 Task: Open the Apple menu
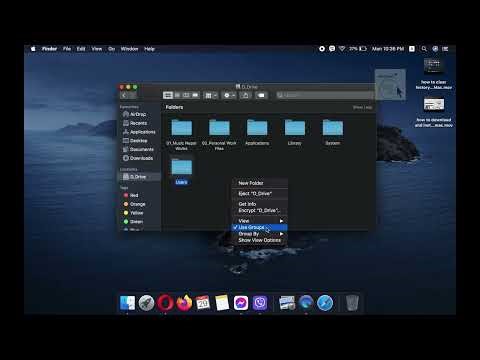(33, 49)
